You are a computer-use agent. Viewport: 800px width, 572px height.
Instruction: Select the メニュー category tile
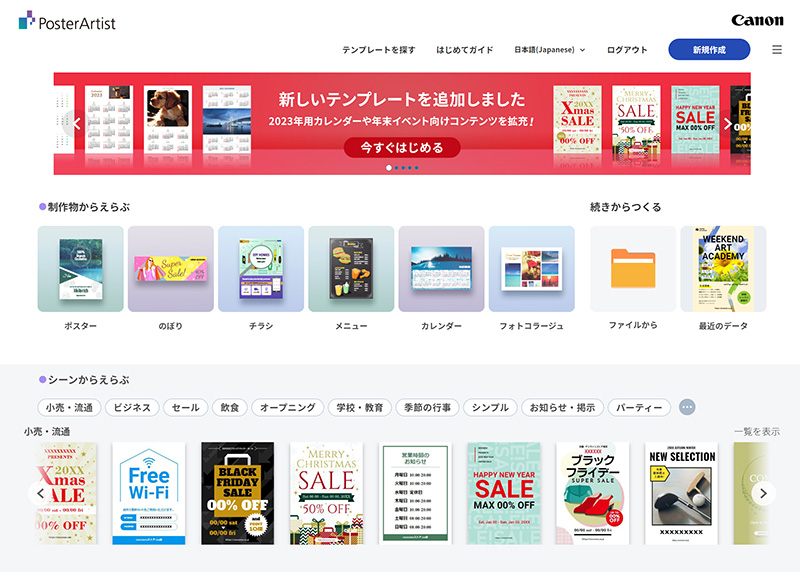click(x=351, y=268)
